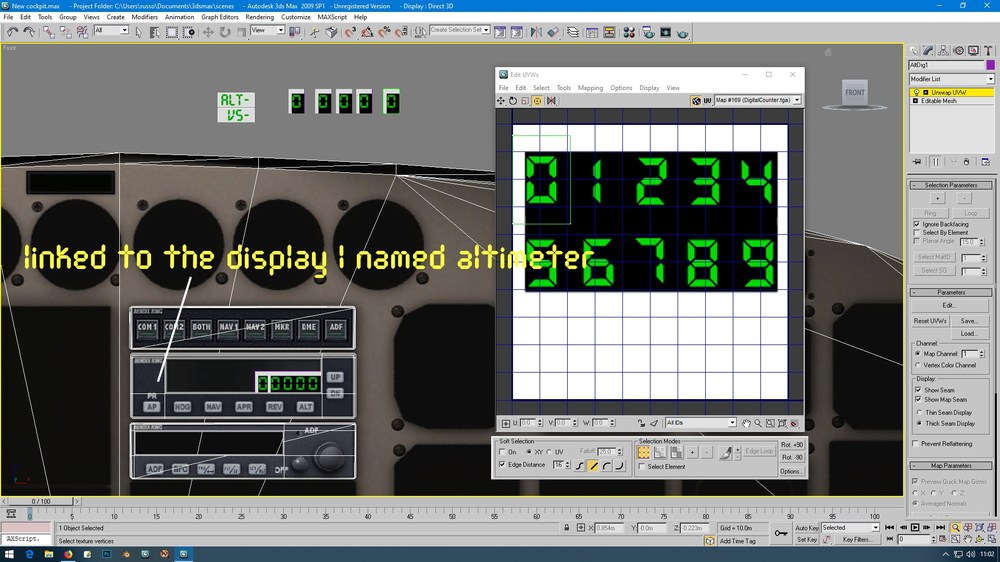This screenshot has height=562, width=1000.
Task: Open the Mapping menu in Edit UVWs
Action: click(590, 88)
